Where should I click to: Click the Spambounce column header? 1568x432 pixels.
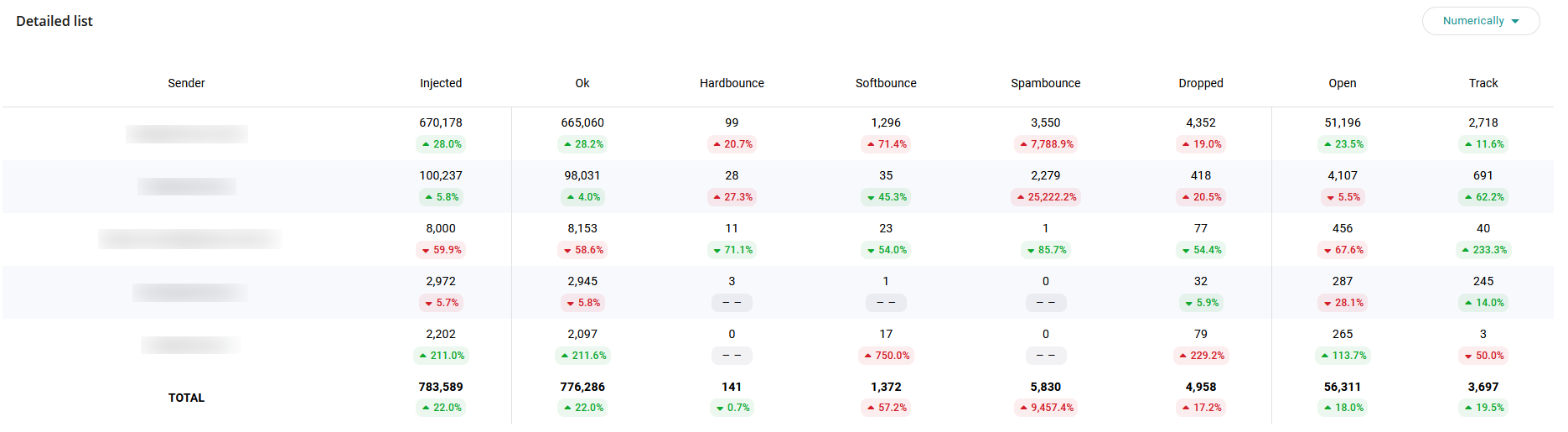tap(1045, 83)
